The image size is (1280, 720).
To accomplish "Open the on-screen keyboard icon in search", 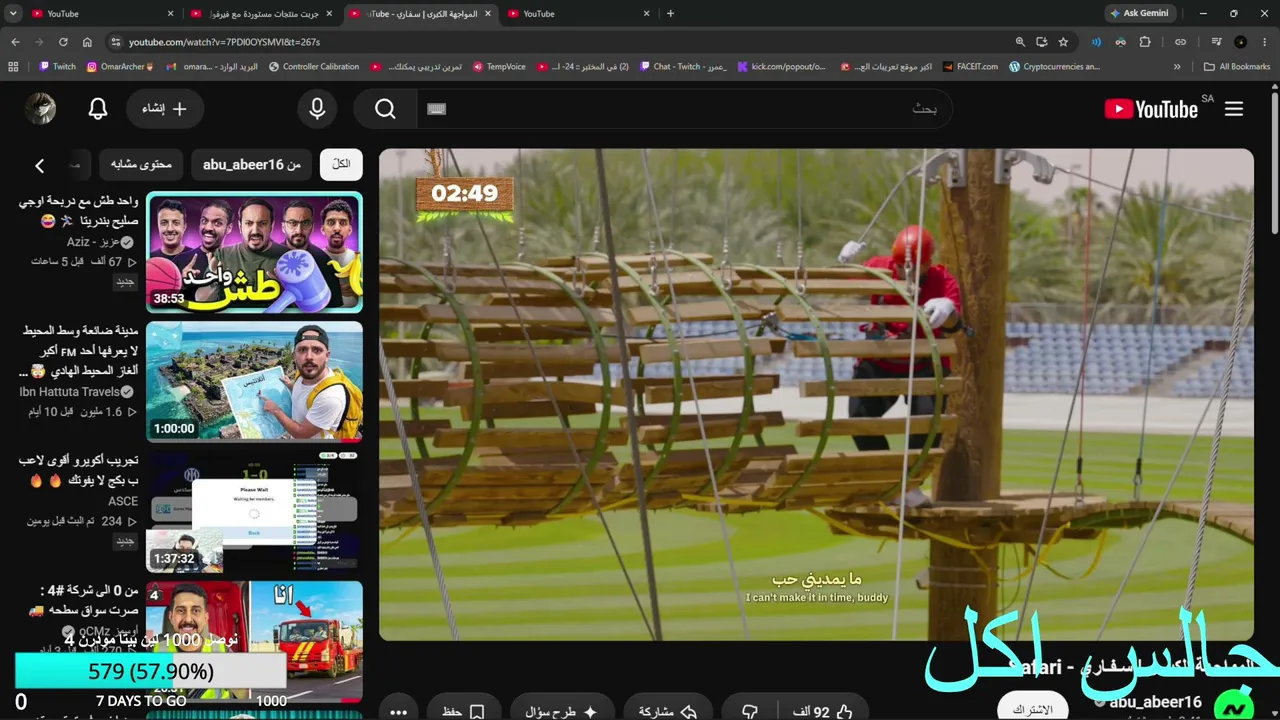I will click(x=436, y=109).
